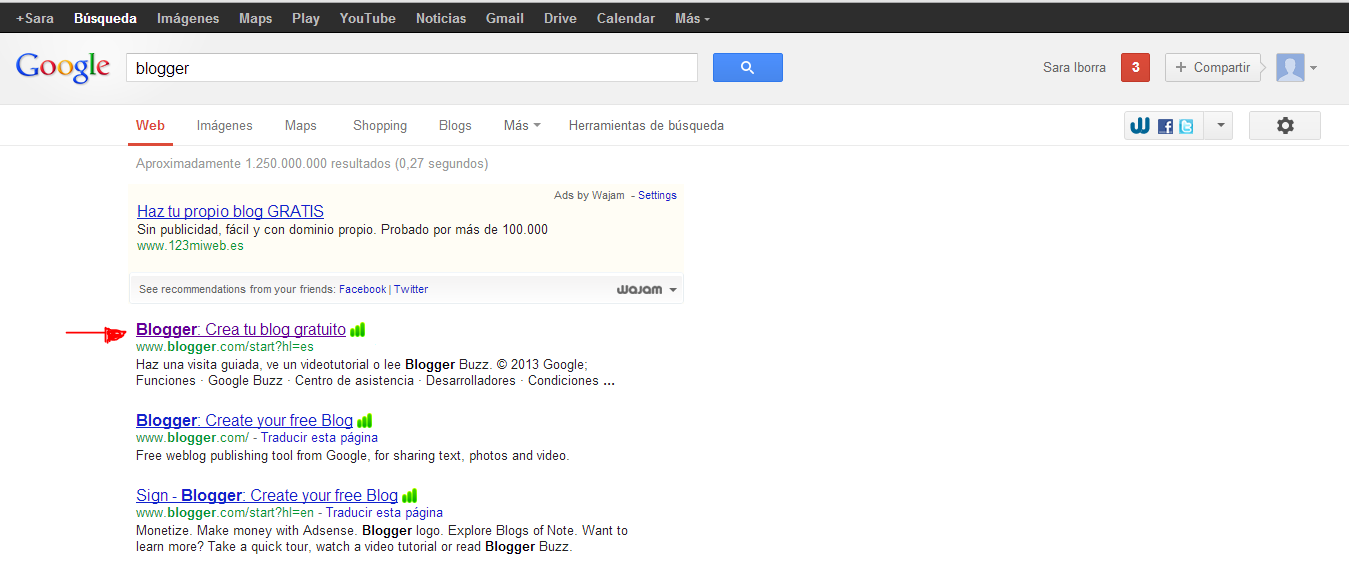This screenshot has height=567, width=1349.
Task: Click the Compartir share button
Action: click(x=1212, y=68)
